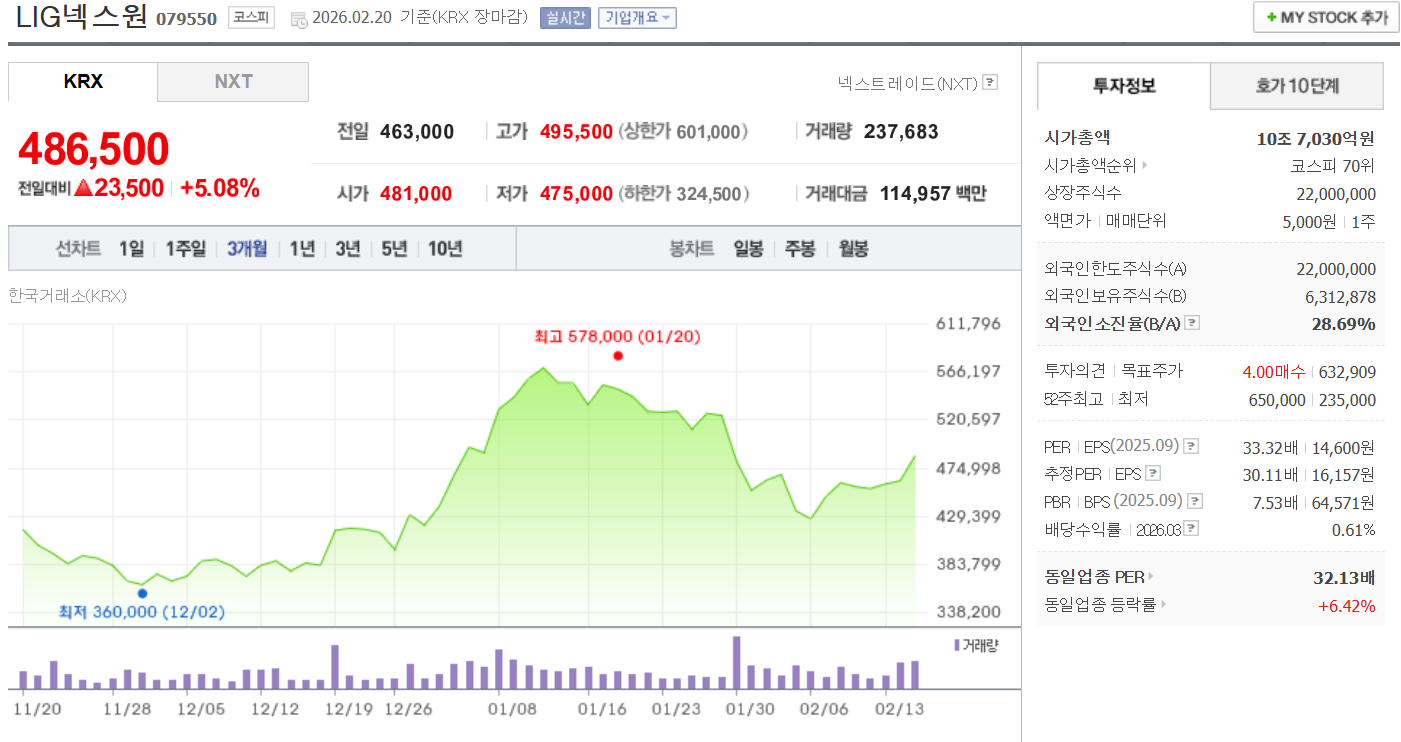1401x742 pixels.
Task: Click the calendar icon beside 2026.02.20 date
Action: coord(299,19)
